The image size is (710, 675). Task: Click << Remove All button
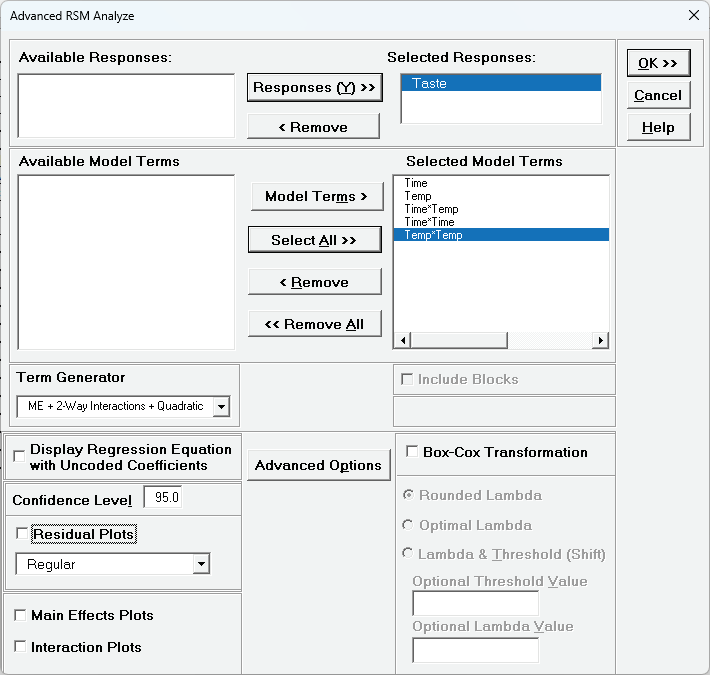point(314,324)
